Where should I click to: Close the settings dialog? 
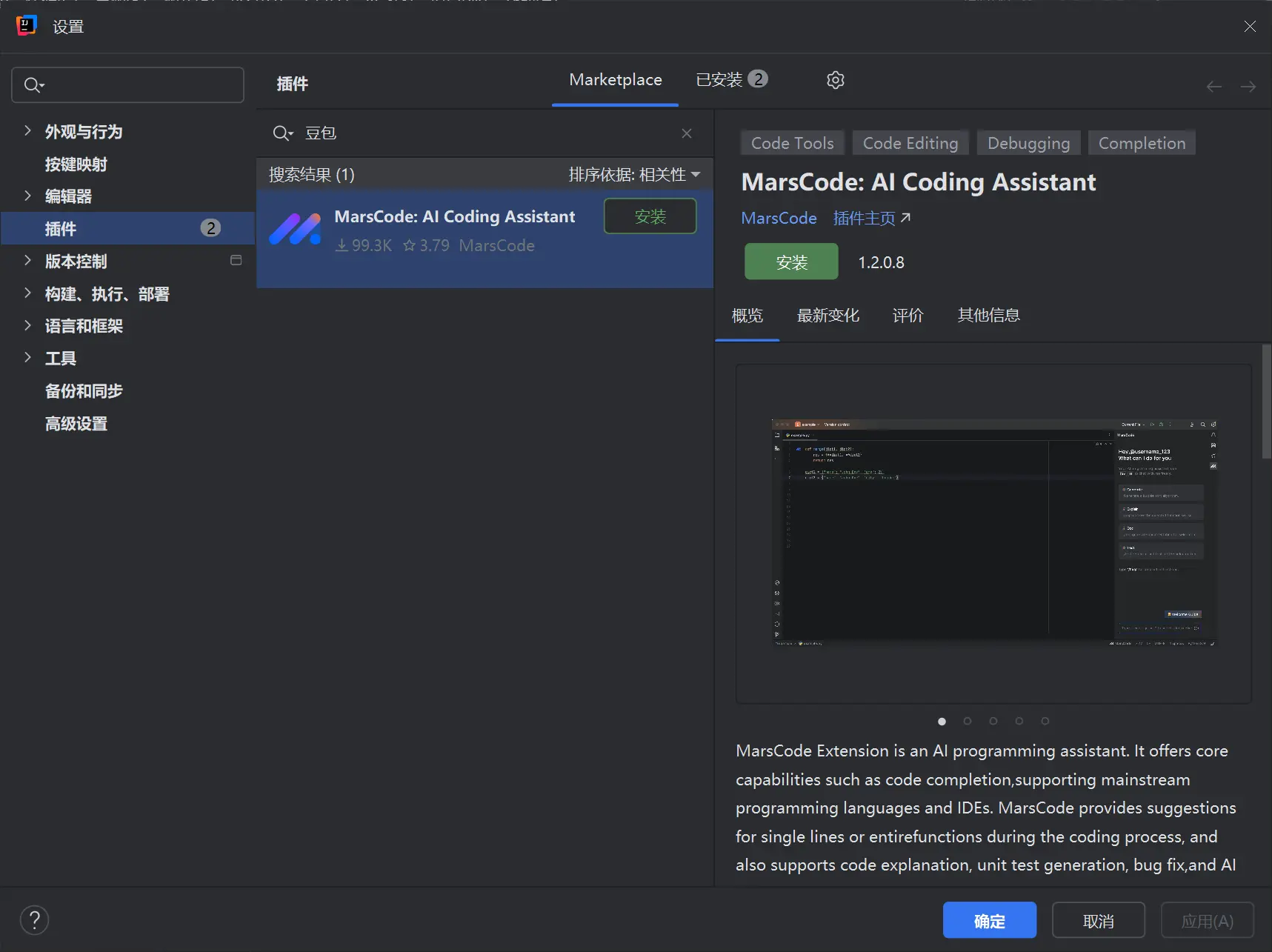(1250, 27)
